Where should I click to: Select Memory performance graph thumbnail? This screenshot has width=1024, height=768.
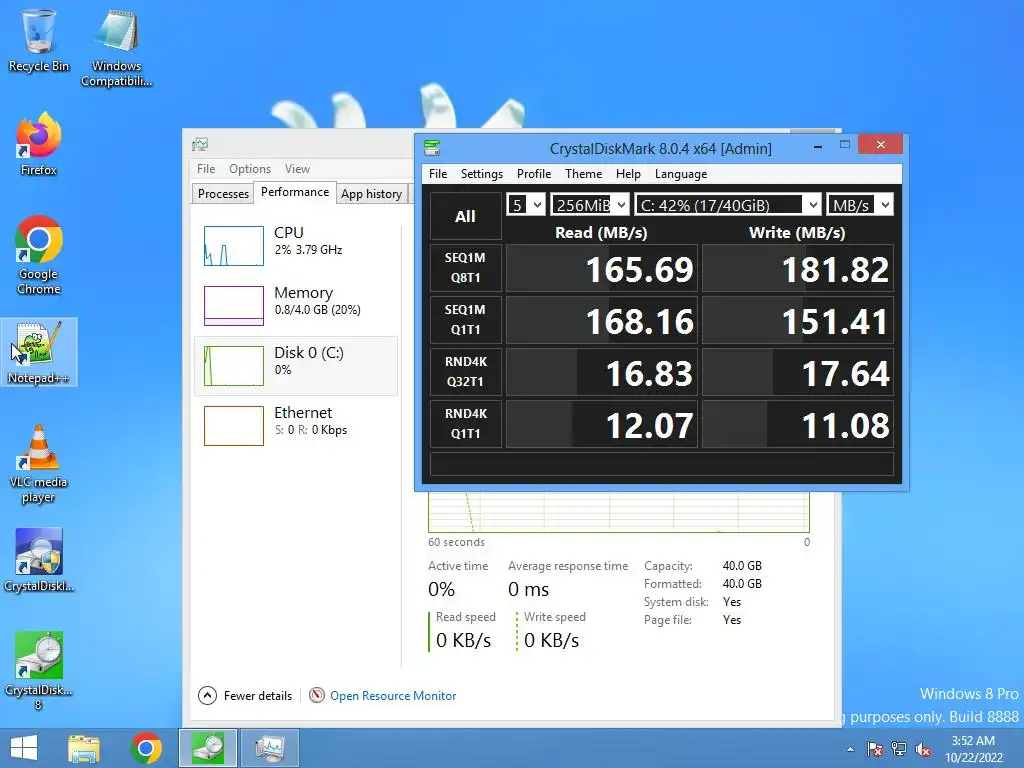234,306
